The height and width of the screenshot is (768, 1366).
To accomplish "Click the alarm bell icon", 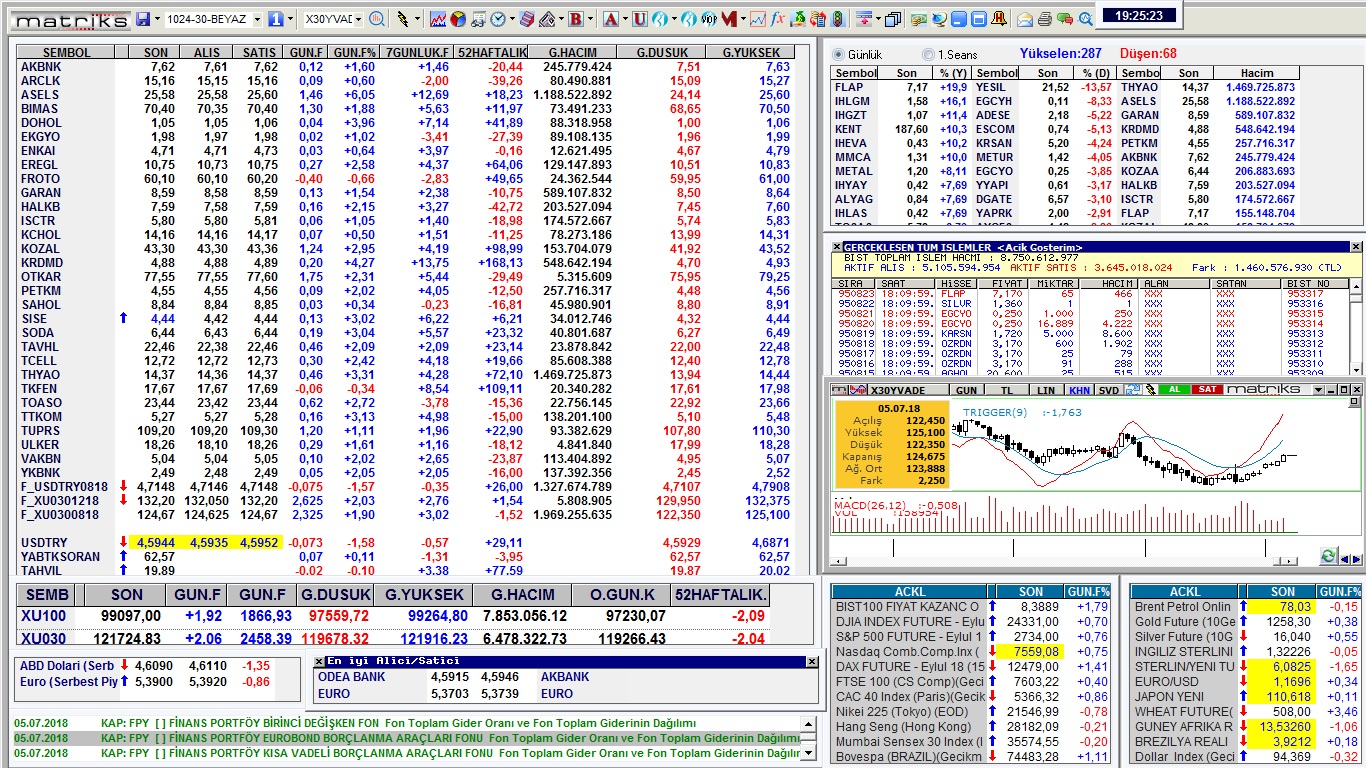I will pyautogui.click(x=999, y=19).
